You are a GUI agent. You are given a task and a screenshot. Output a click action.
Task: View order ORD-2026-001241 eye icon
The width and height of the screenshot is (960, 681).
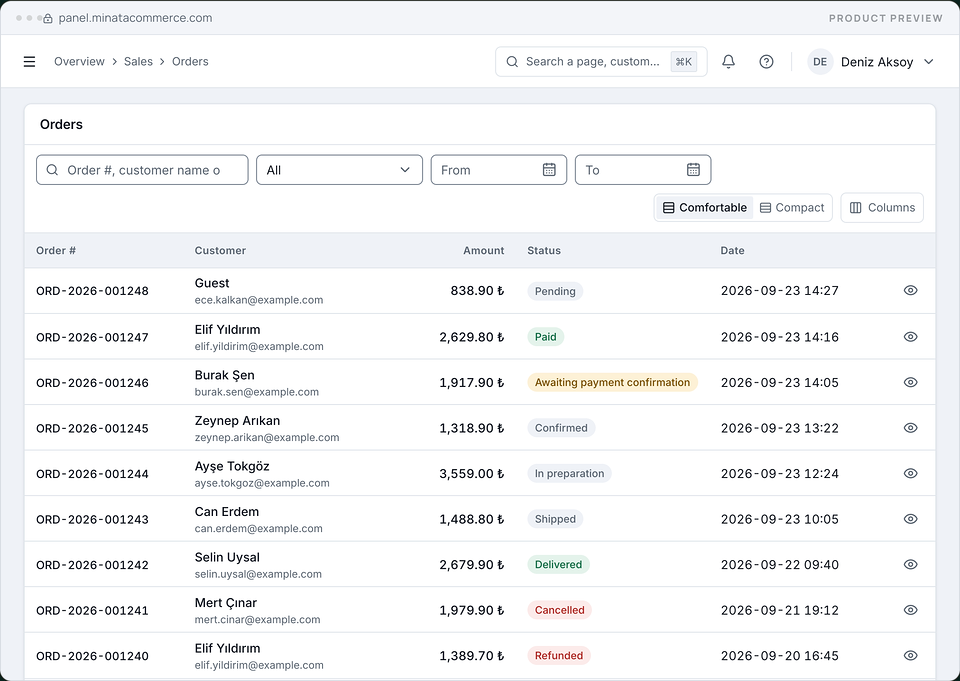(910, 610)
